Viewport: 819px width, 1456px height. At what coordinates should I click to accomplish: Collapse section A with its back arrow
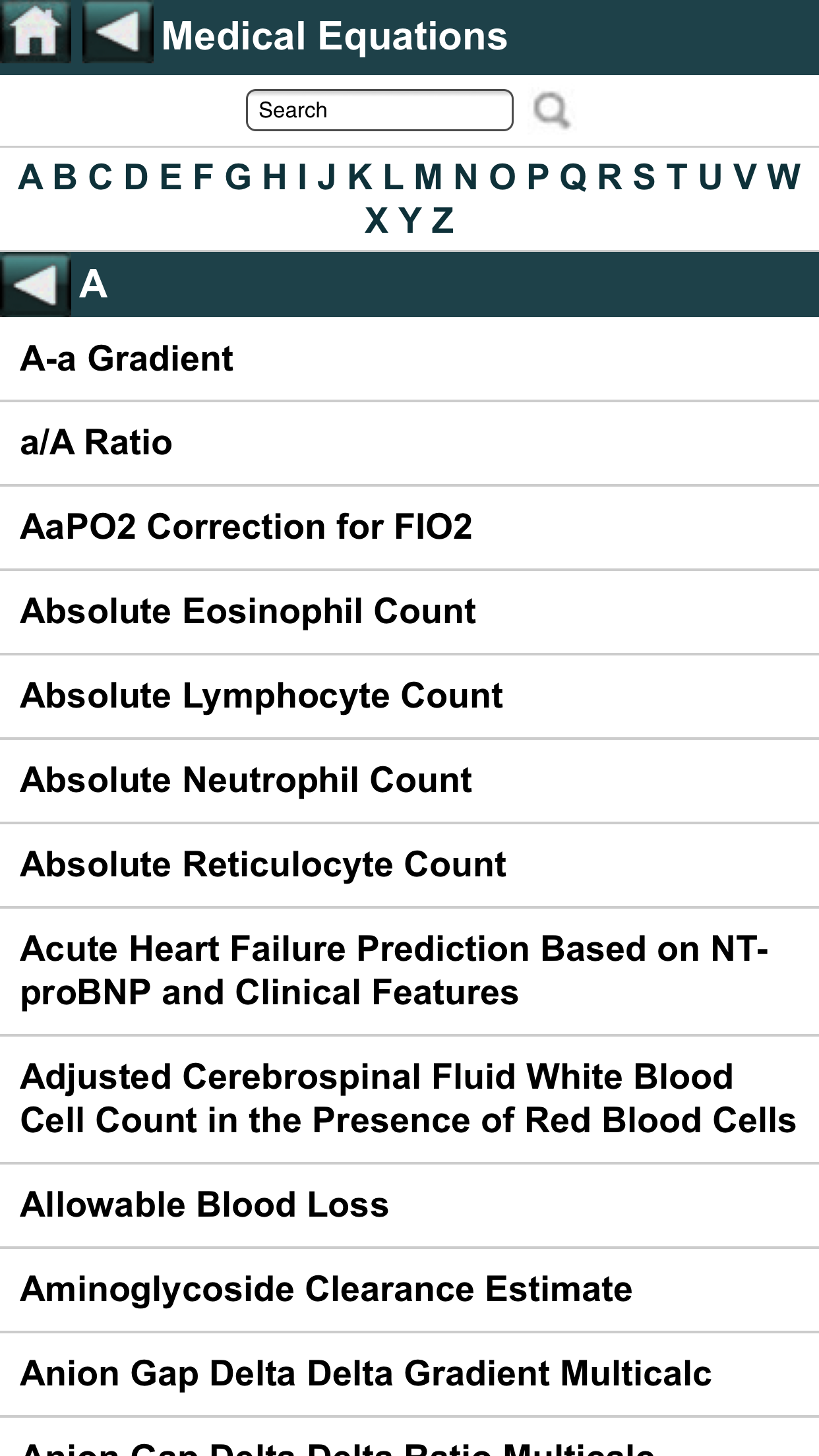coord(35,285)
